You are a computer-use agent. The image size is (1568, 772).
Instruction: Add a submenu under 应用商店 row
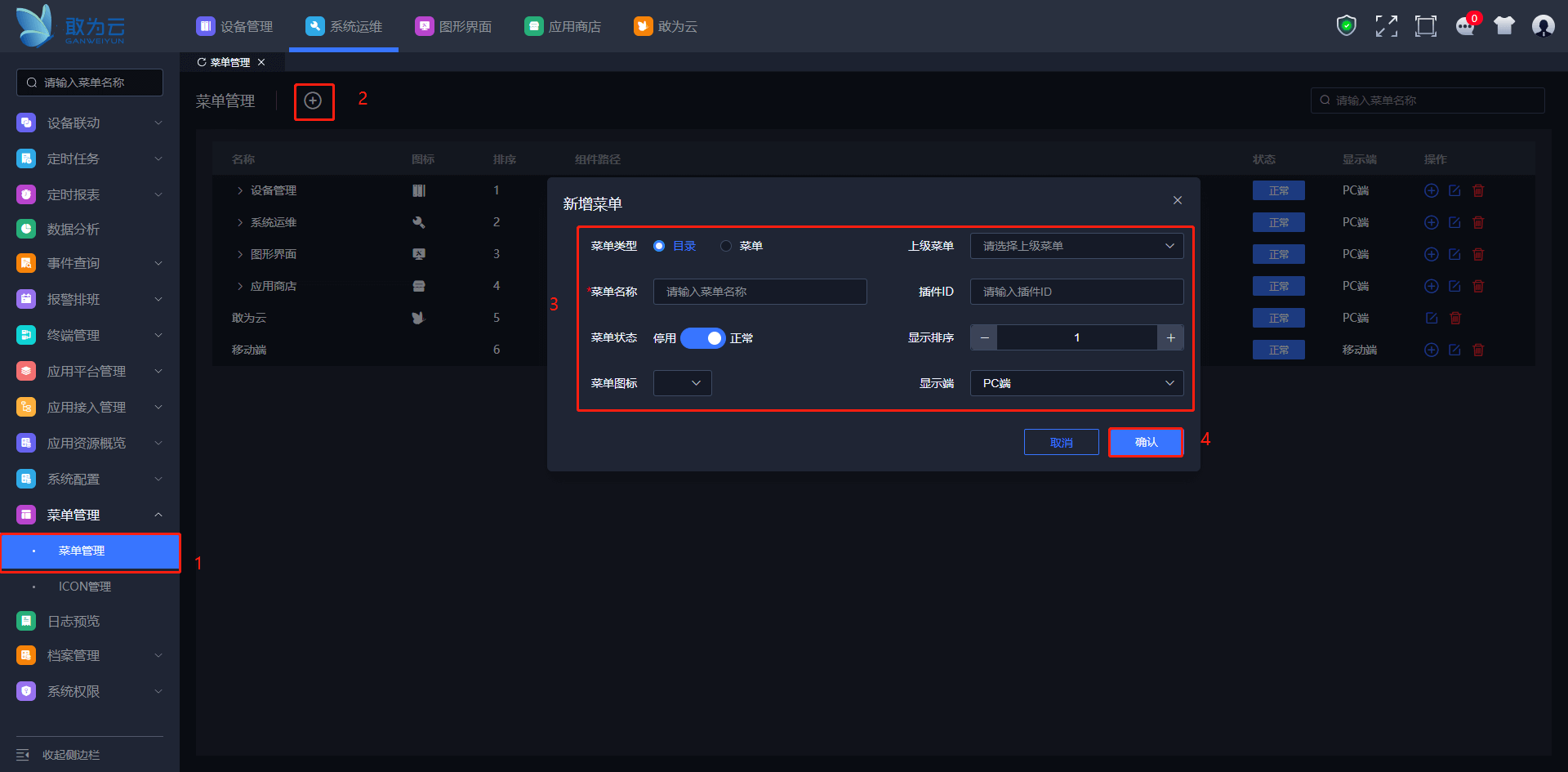pos(1432,286)
